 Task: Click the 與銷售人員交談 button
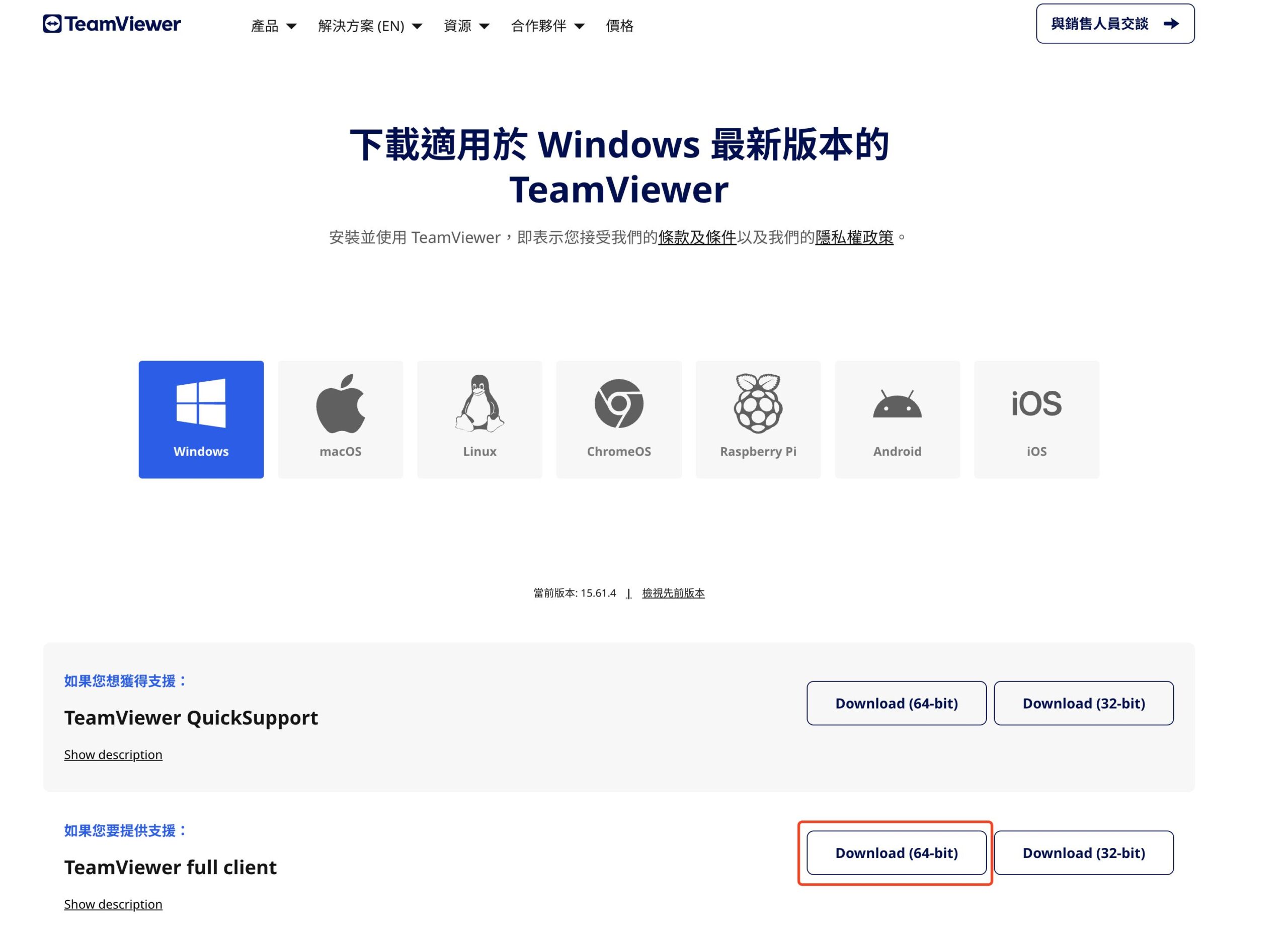(1115, 23)
